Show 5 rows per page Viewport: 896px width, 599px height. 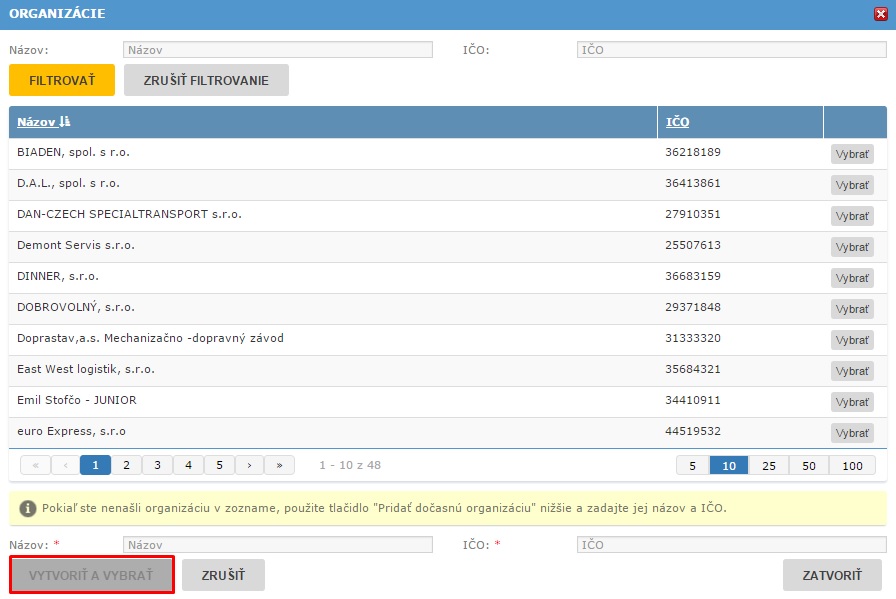692,465
